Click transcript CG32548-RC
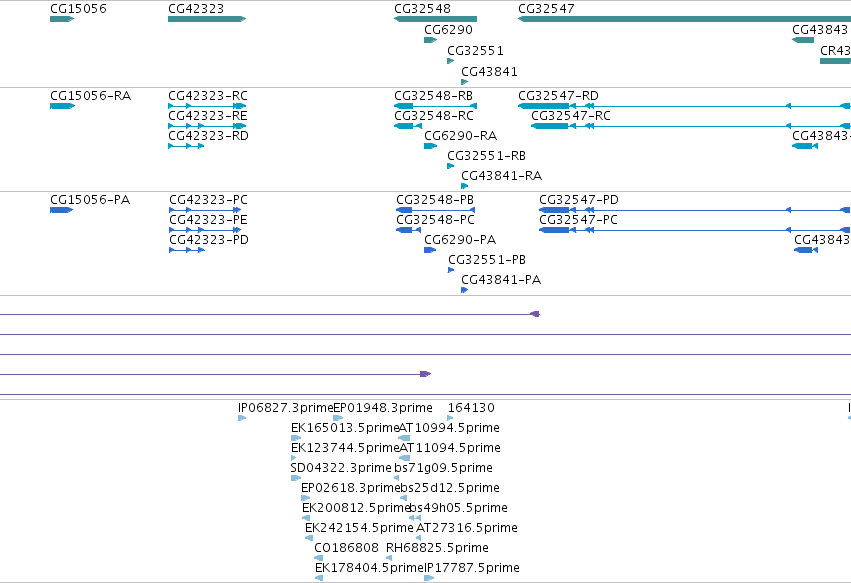This screenshot has width=851, height=583. 408,126
